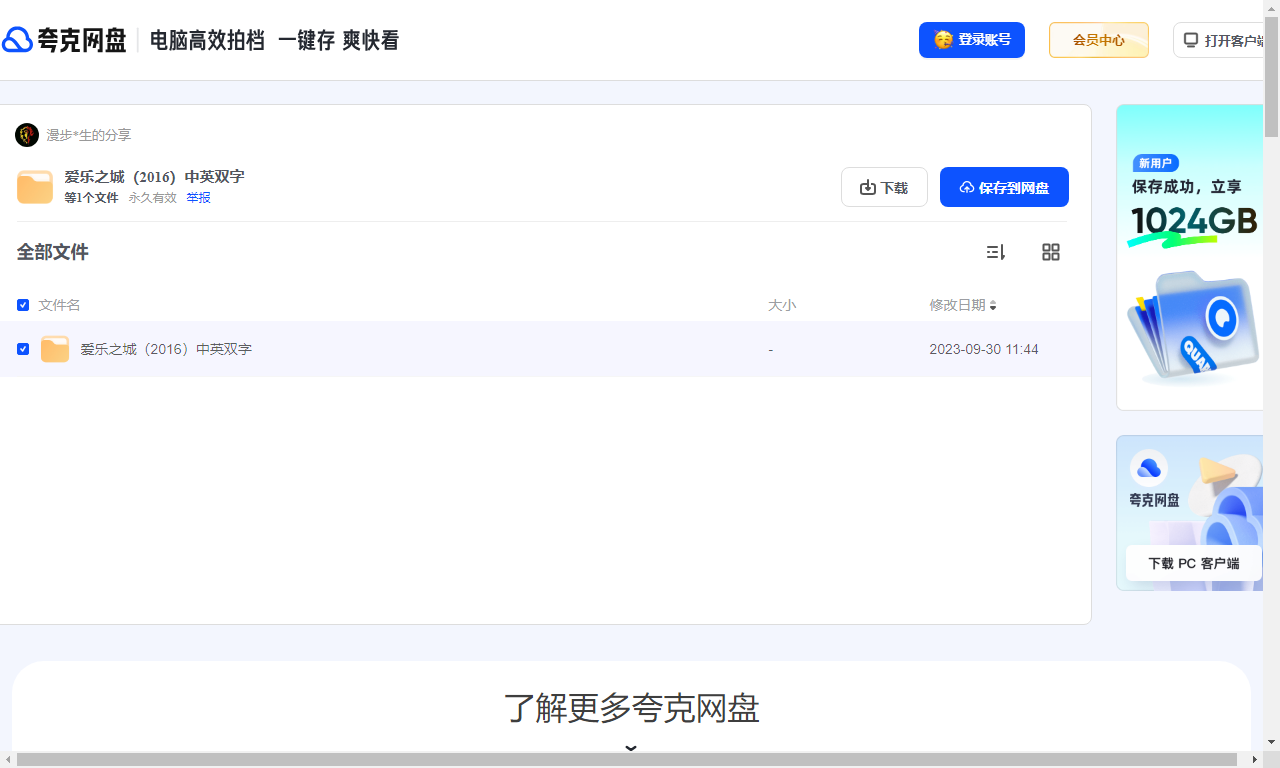
Task: Click the 大小 column header
Action: 782,305
